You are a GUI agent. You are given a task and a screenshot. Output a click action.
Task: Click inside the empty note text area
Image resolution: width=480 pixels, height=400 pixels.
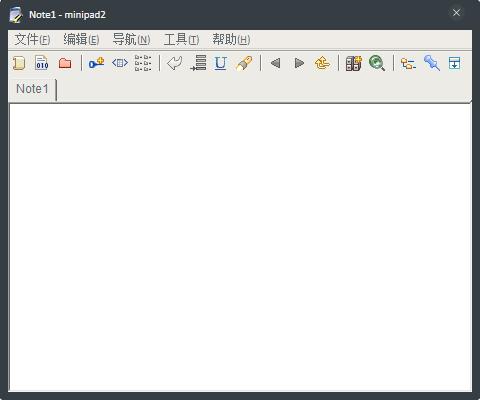[x=240, y=247]
